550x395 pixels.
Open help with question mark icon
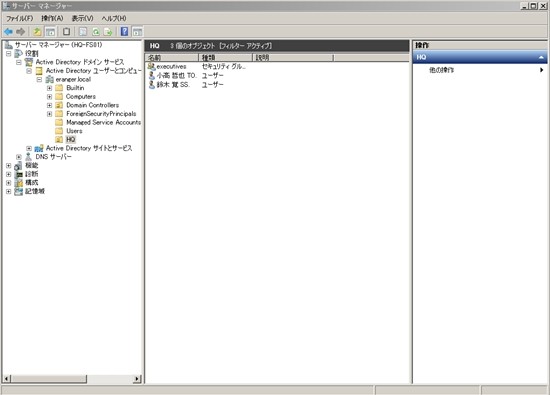[x=124, y=32]
